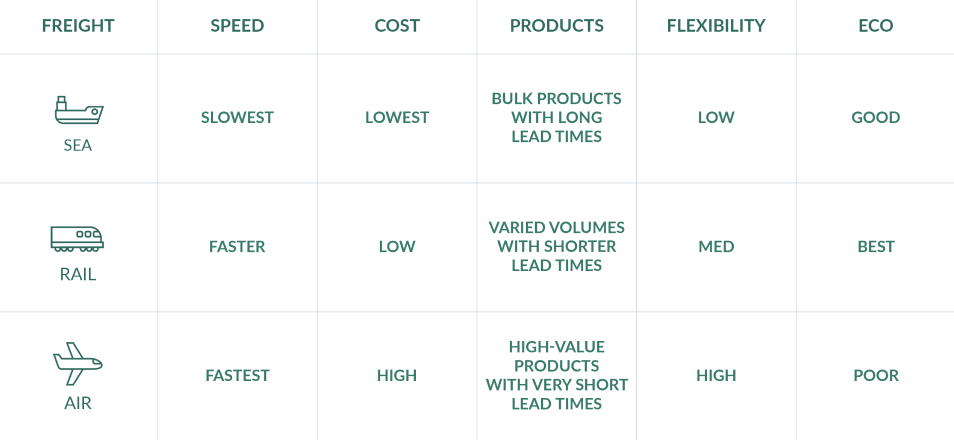Select the SEA label under the ship

pos(78,145)
